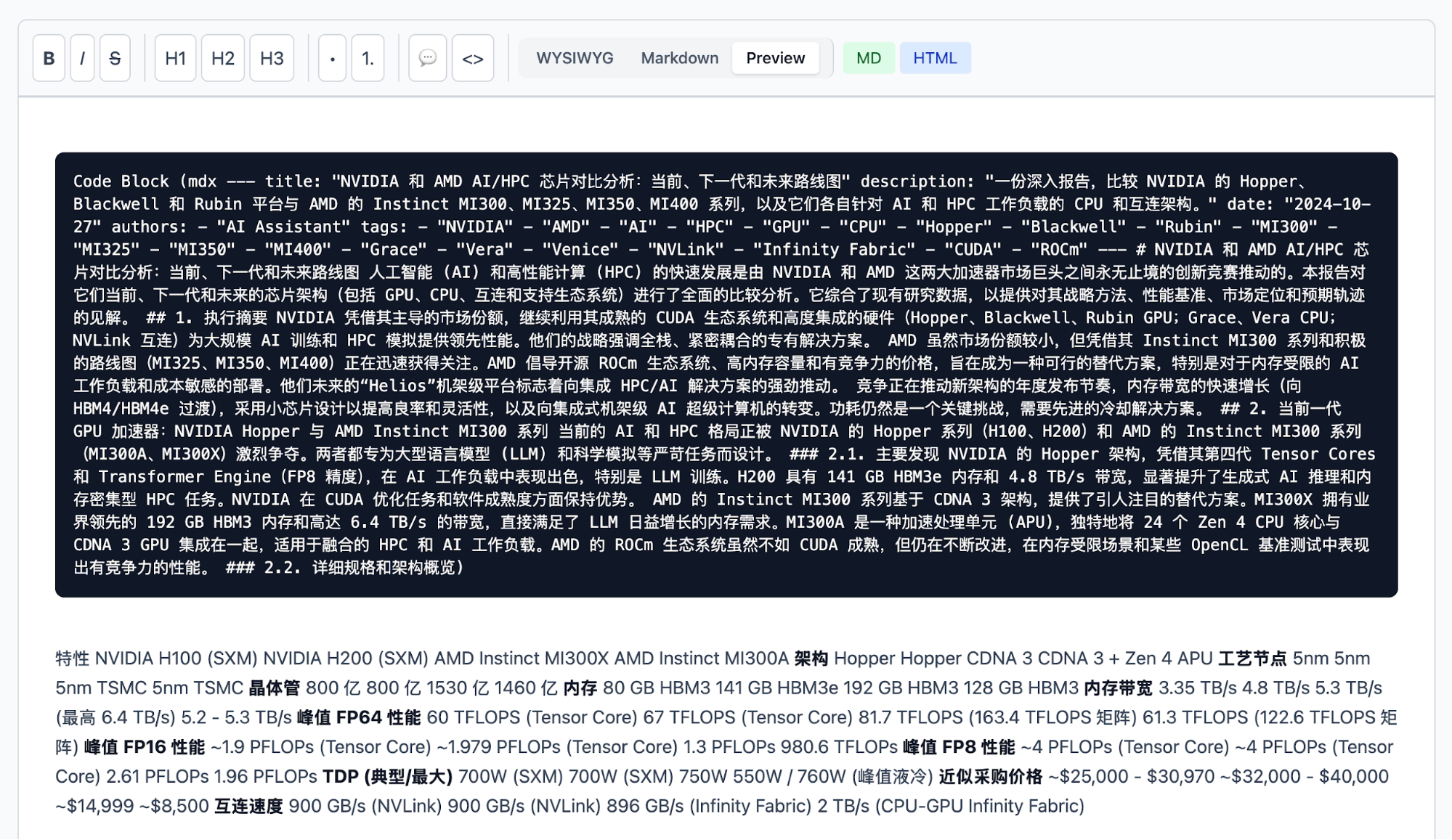Insert a bulleted list

[331, 58]
